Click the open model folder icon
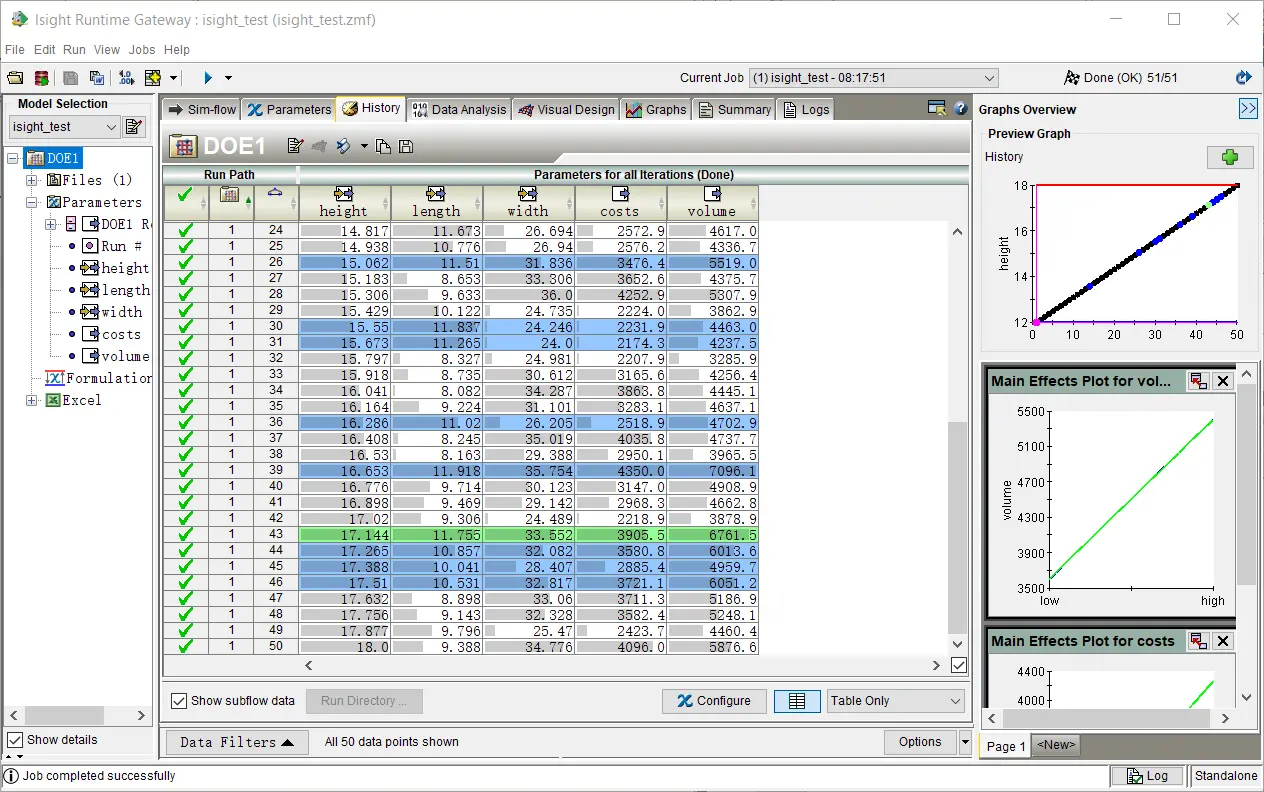Viewport: 1264px width, 792px height. pyautogui.click(x=15, y=78)
